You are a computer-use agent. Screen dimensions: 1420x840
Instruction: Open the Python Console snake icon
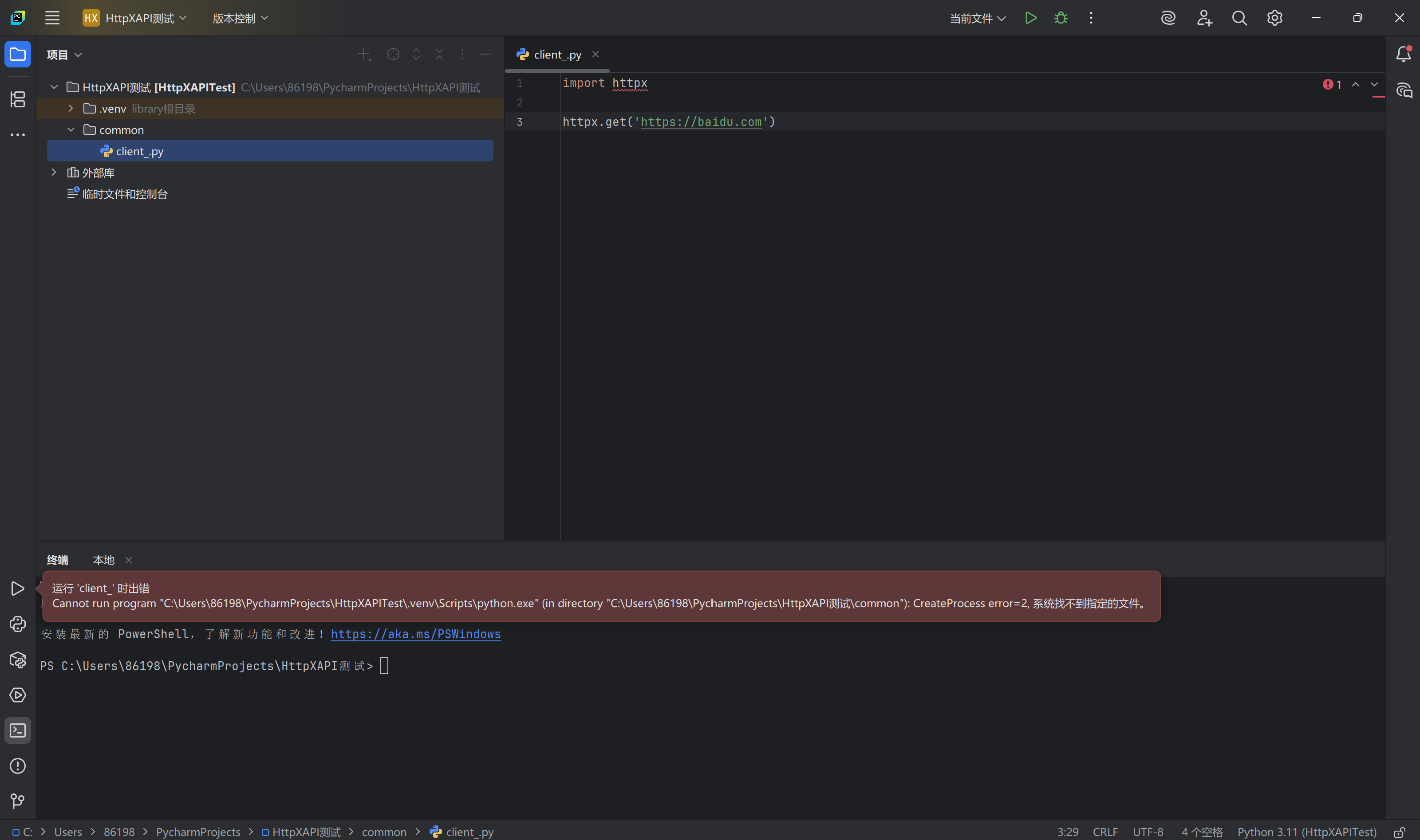pyautogui.click(x=18, y=624)
